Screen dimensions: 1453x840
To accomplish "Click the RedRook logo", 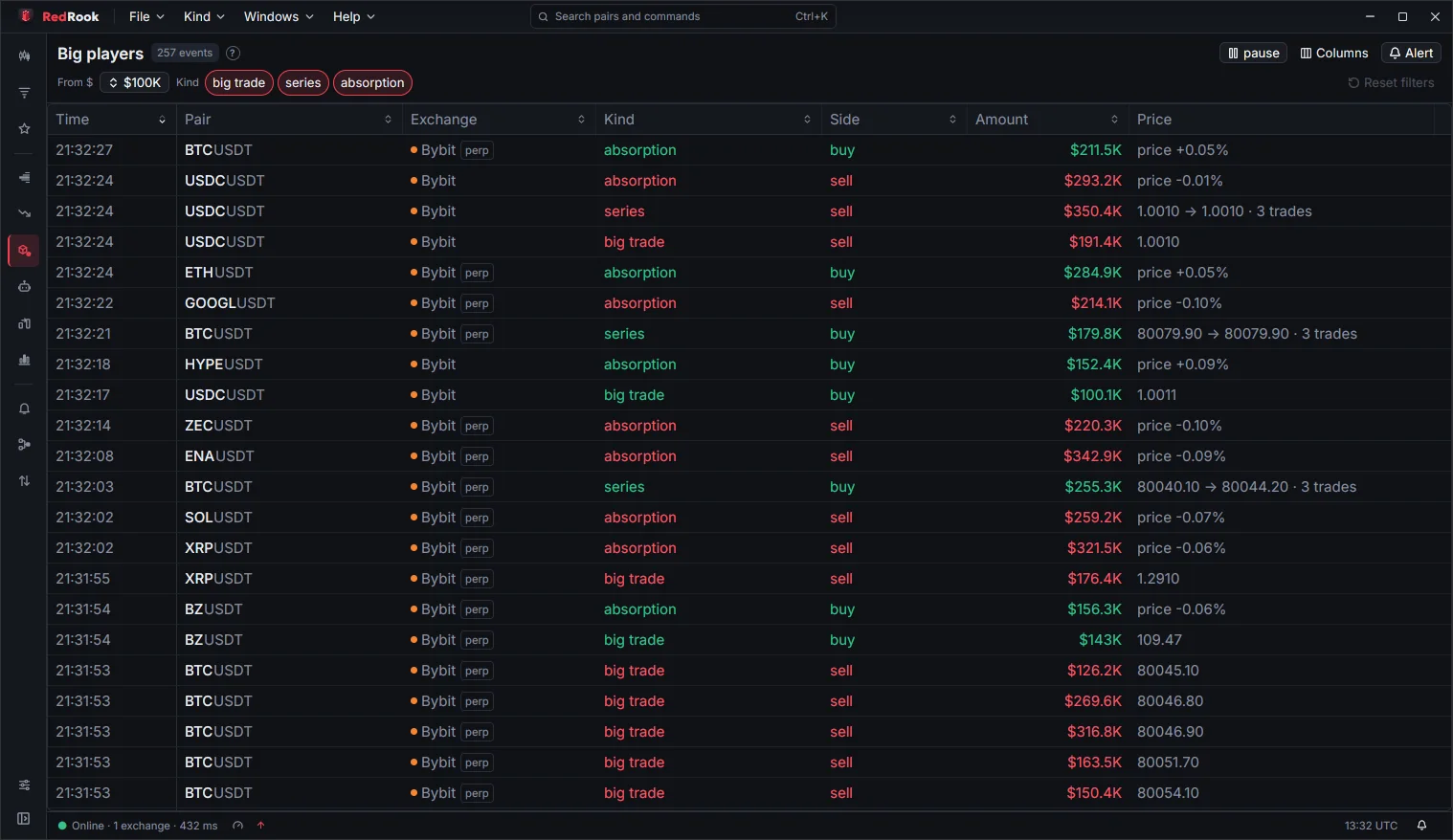I will coord(59,17).
